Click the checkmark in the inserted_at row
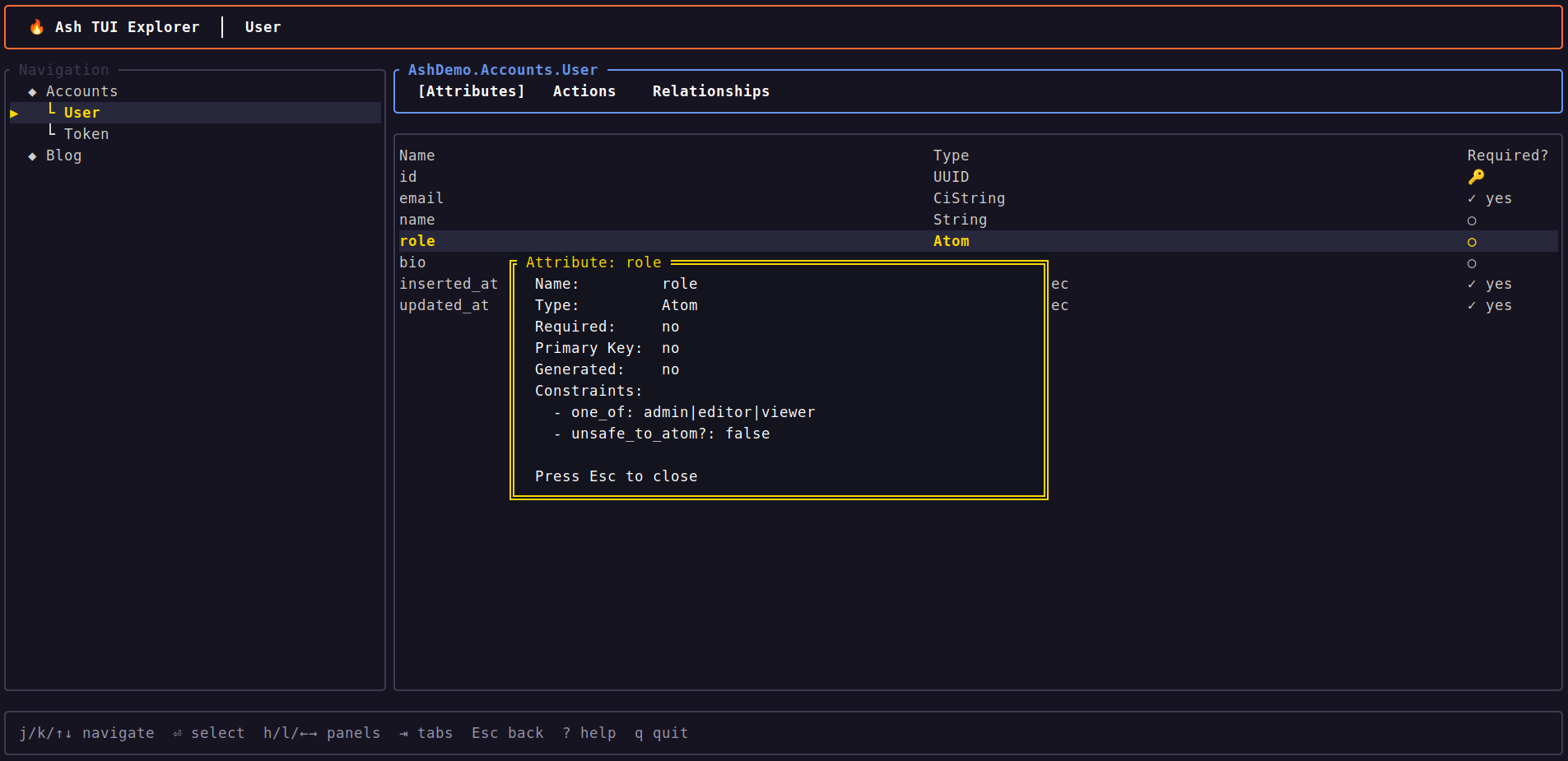Image resolution: width=1568 pixels, height=761 pixels. [x=1472, y=284]
